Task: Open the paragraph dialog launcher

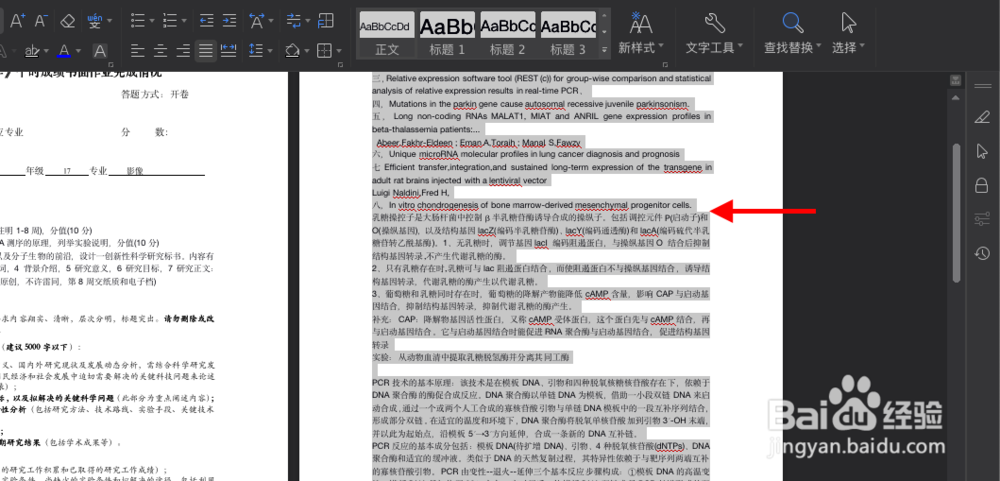Action: point(342,65)
